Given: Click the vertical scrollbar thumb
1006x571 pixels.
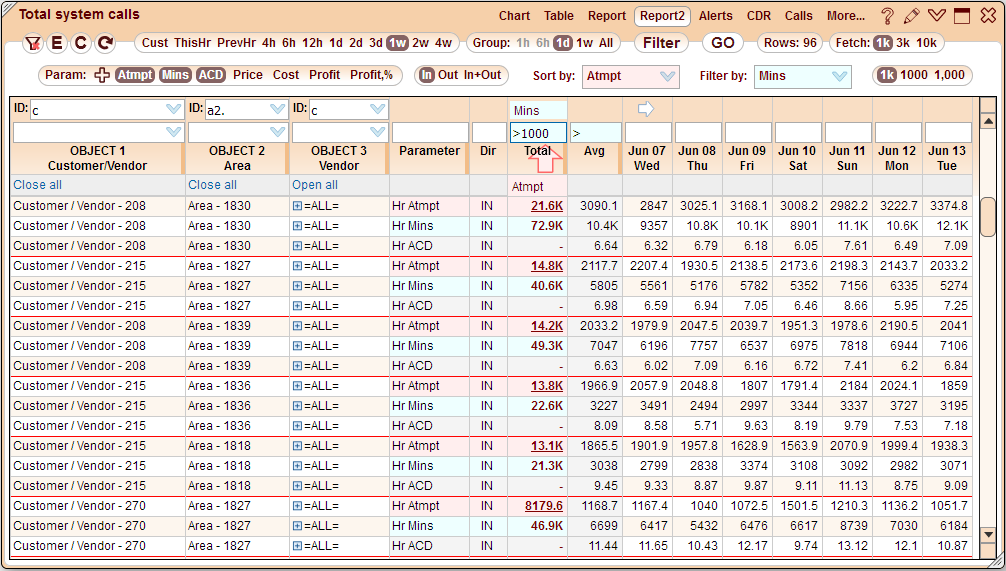Looking at the screenshot, I should pos(987,216).
